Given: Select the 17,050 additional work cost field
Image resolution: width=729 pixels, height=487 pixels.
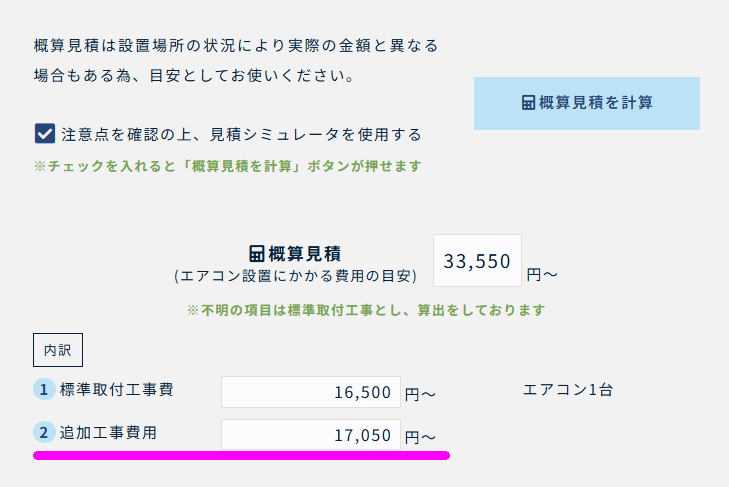Looking at the screenshot, I should pos(311,435).
